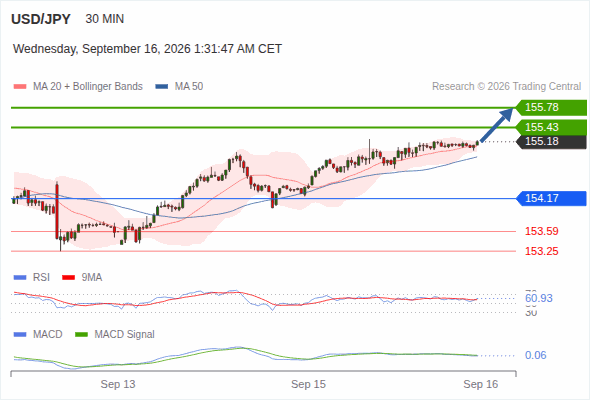
Task: Click the MACD Signal legend label
Action: 125,335
